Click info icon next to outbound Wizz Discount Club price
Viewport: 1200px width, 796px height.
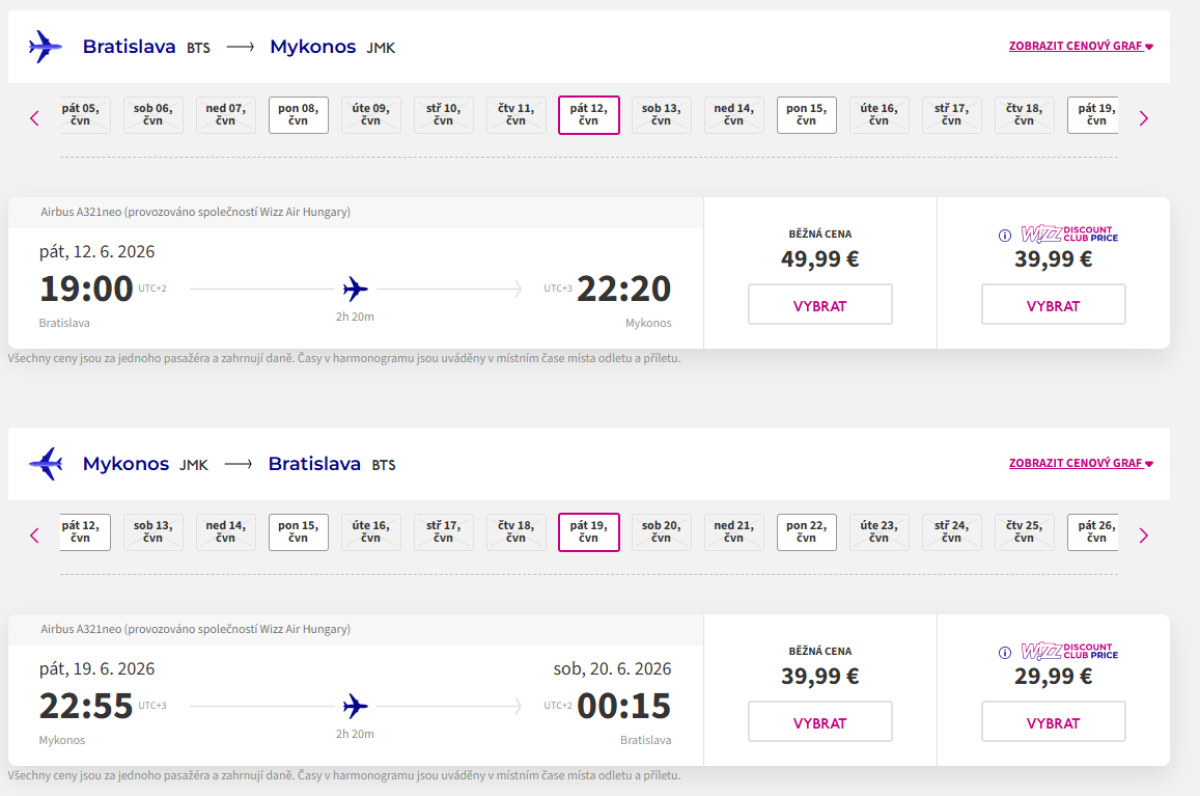[x=1005, y=236]
